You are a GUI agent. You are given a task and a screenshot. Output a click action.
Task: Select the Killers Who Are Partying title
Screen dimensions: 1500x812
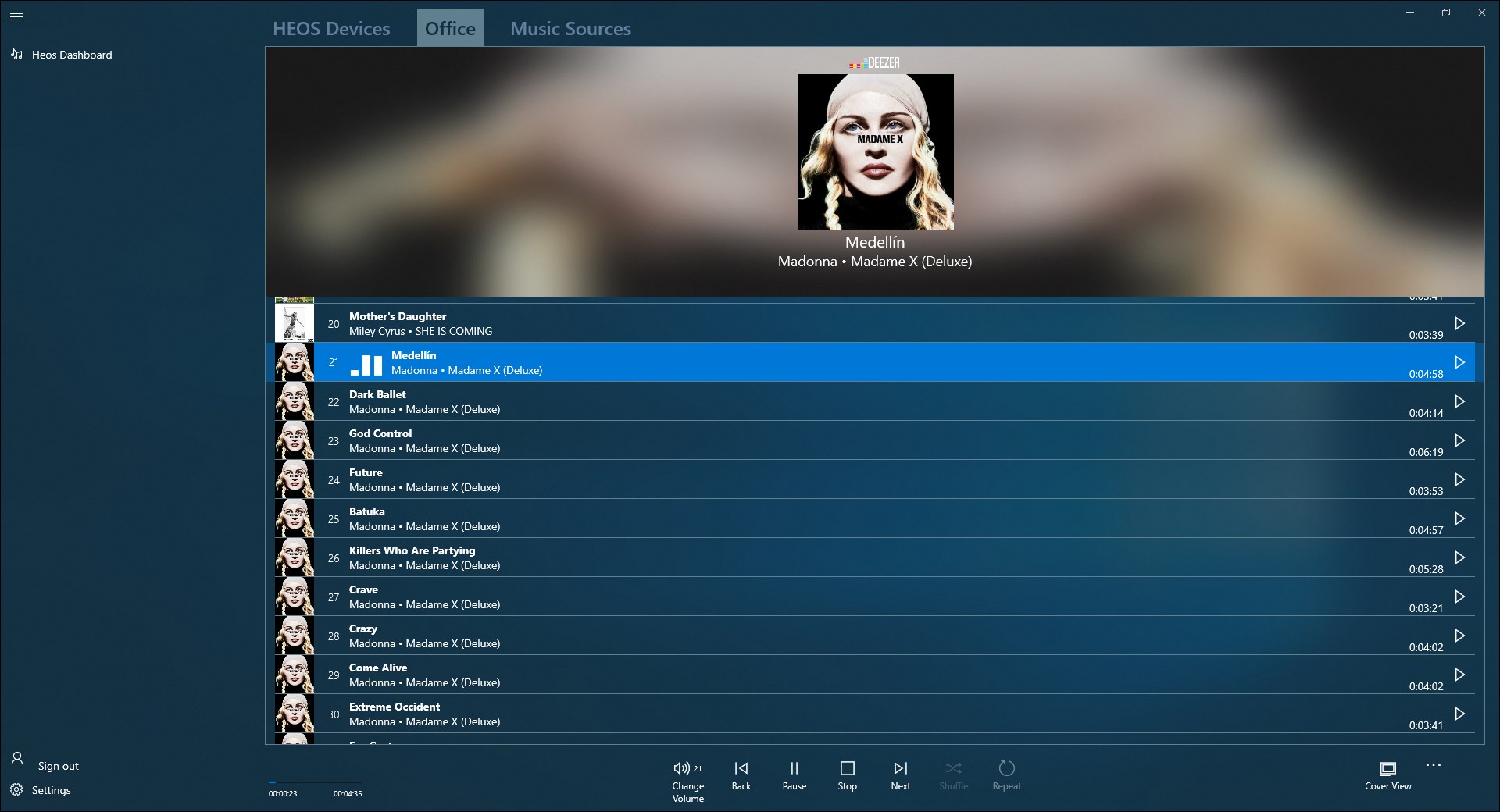[412, 550]
